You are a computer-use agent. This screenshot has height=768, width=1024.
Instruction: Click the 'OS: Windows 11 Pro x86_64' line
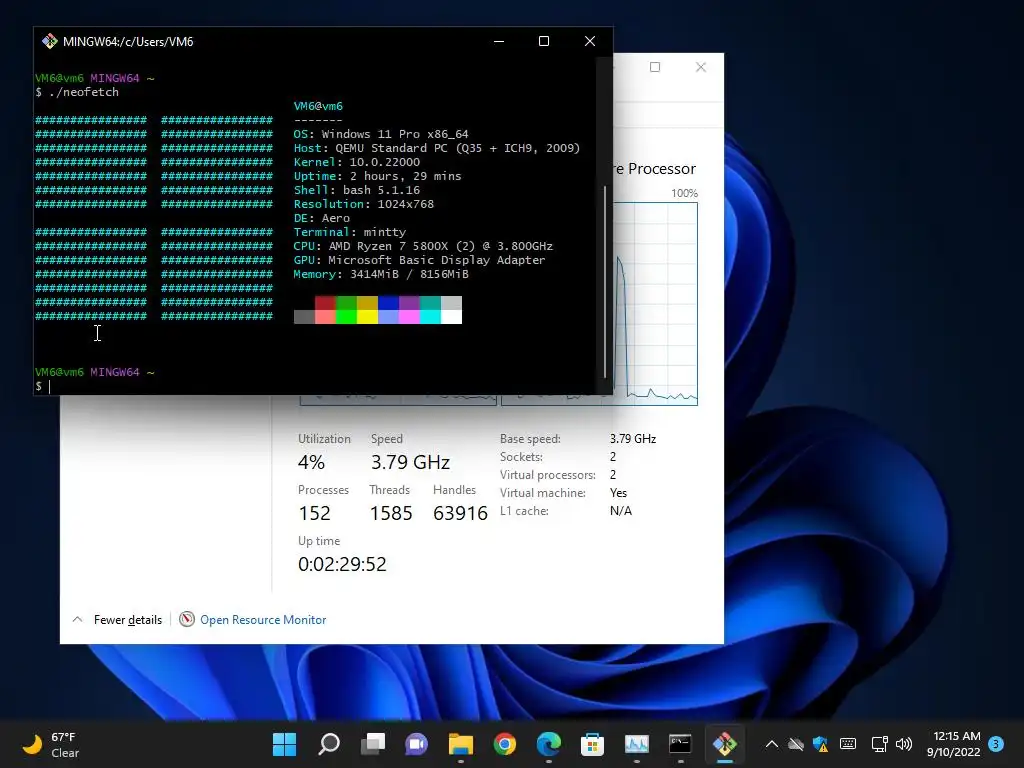(x=381, y=134)
